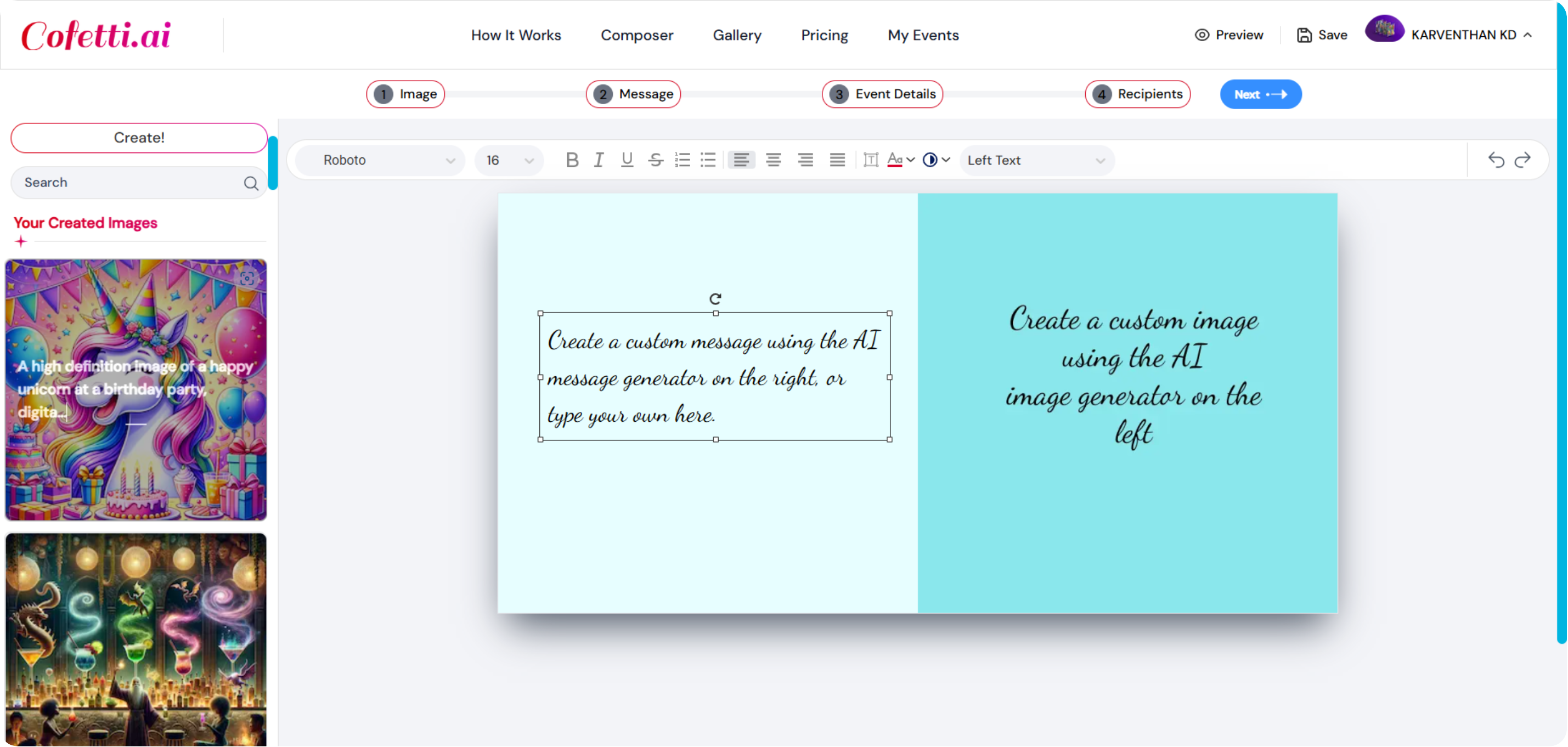Click the undo arrow icon
Viewport: 1568px width, 747px height.
[1496, 160]
